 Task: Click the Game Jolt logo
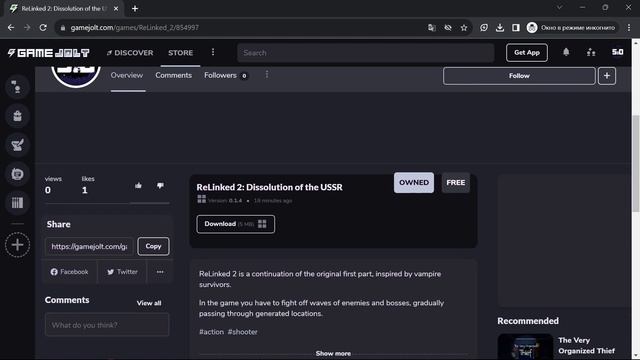49,53
